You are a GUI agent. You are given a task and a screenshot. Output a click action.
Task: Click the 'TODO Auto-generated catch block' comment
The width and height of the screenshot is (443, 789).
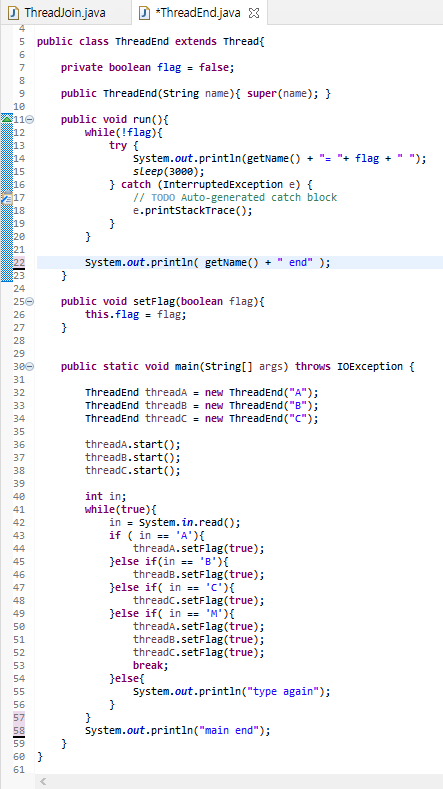(235, 198)
